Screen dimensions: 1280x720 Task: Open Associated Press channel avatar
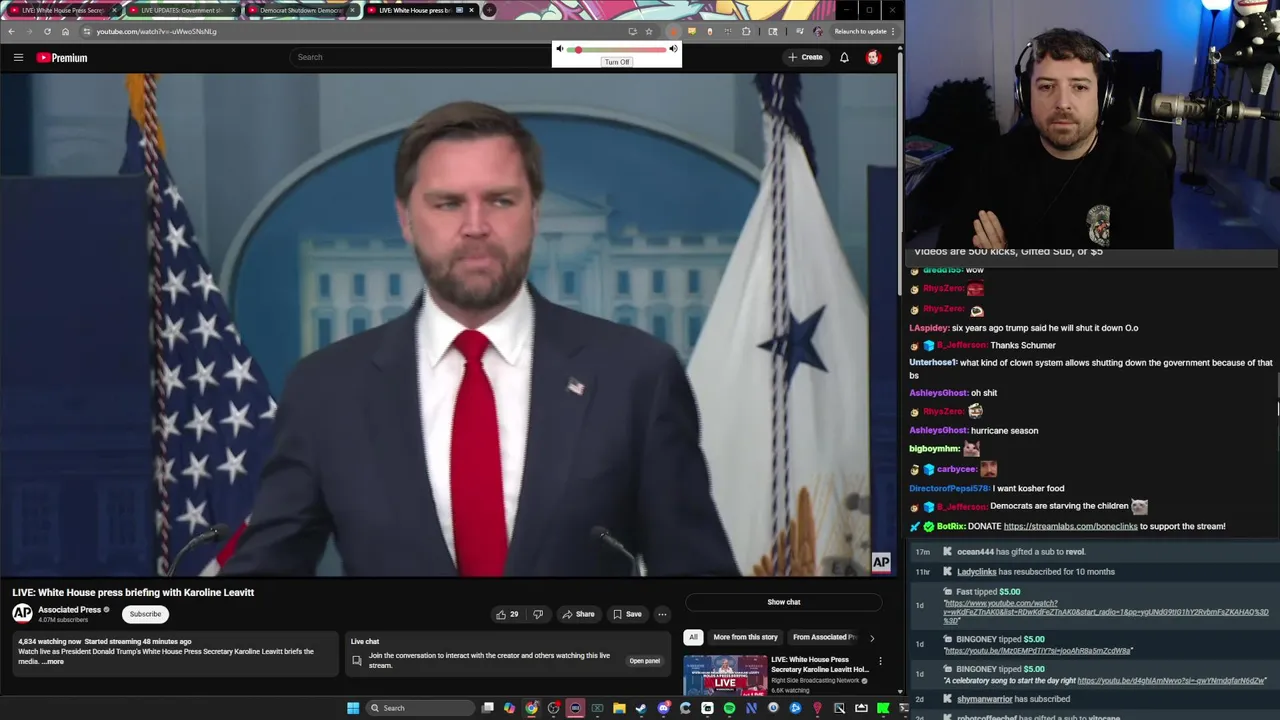click(22, 613)
